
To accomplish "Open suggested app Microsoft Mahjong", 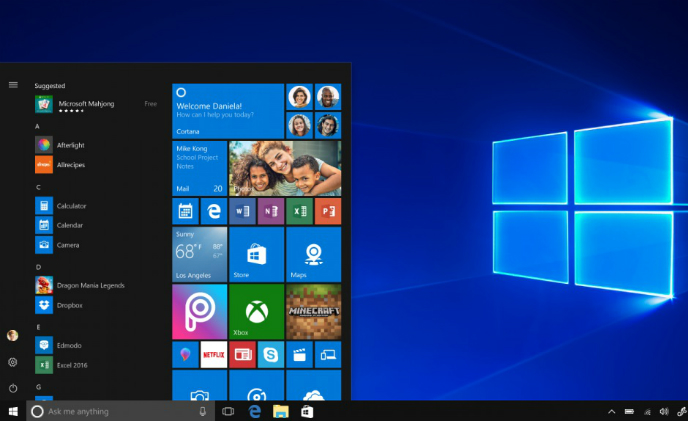I will [x=96, y=104].
